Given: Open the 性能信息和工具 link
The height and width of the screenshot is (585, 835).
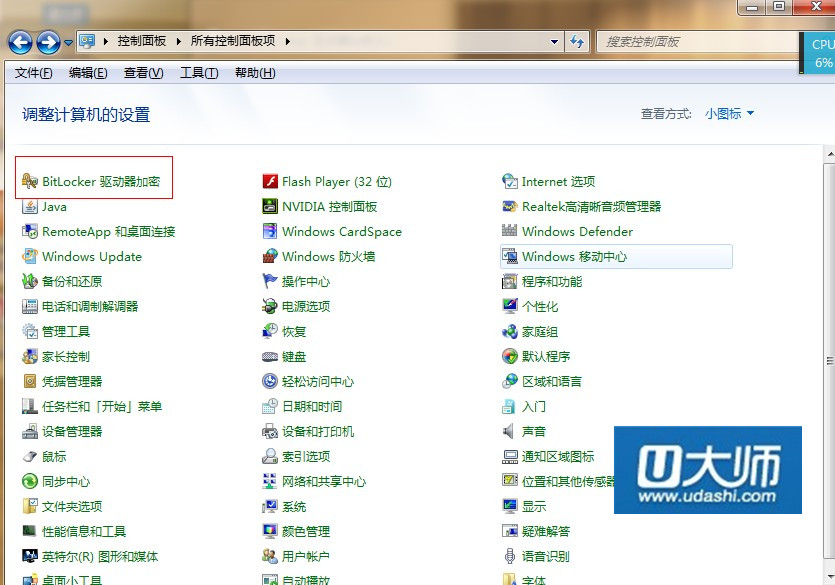Looking at the screenshot, I should pos(84,532).
